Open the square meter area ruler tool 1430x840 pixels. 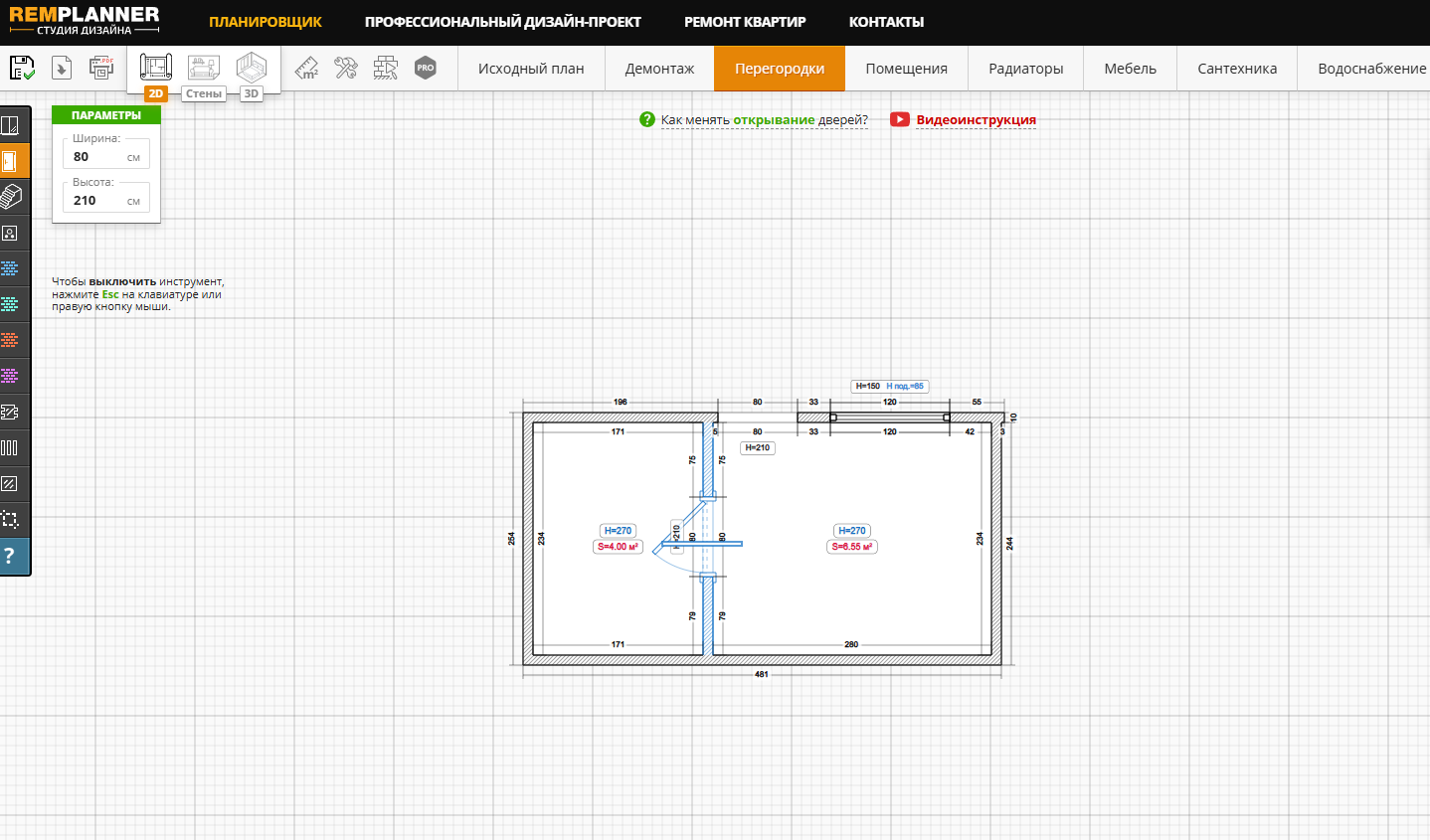(x=307, y=68)
